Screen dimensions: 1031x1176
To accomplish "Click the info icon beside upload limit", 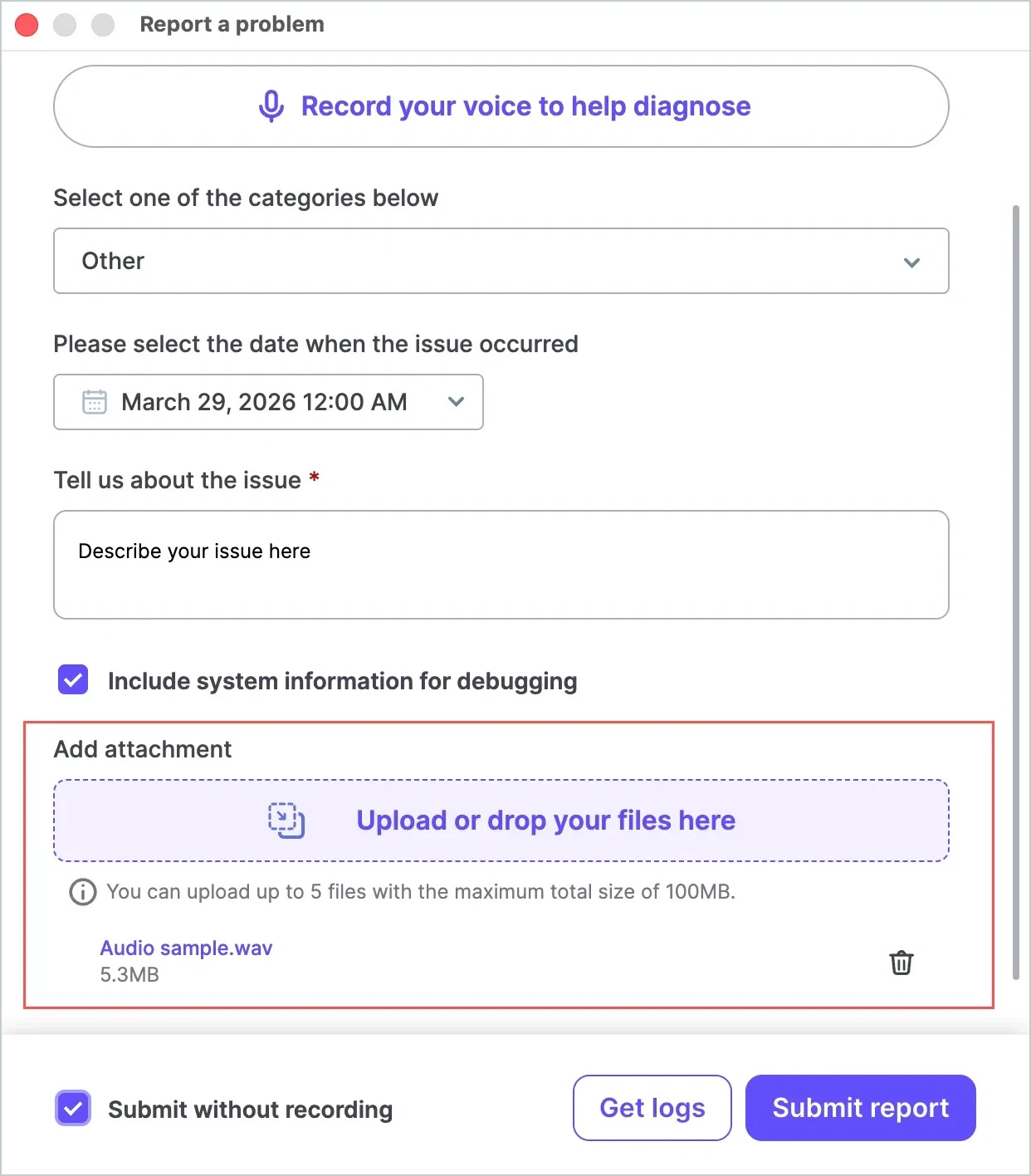I will coord(82,892).
